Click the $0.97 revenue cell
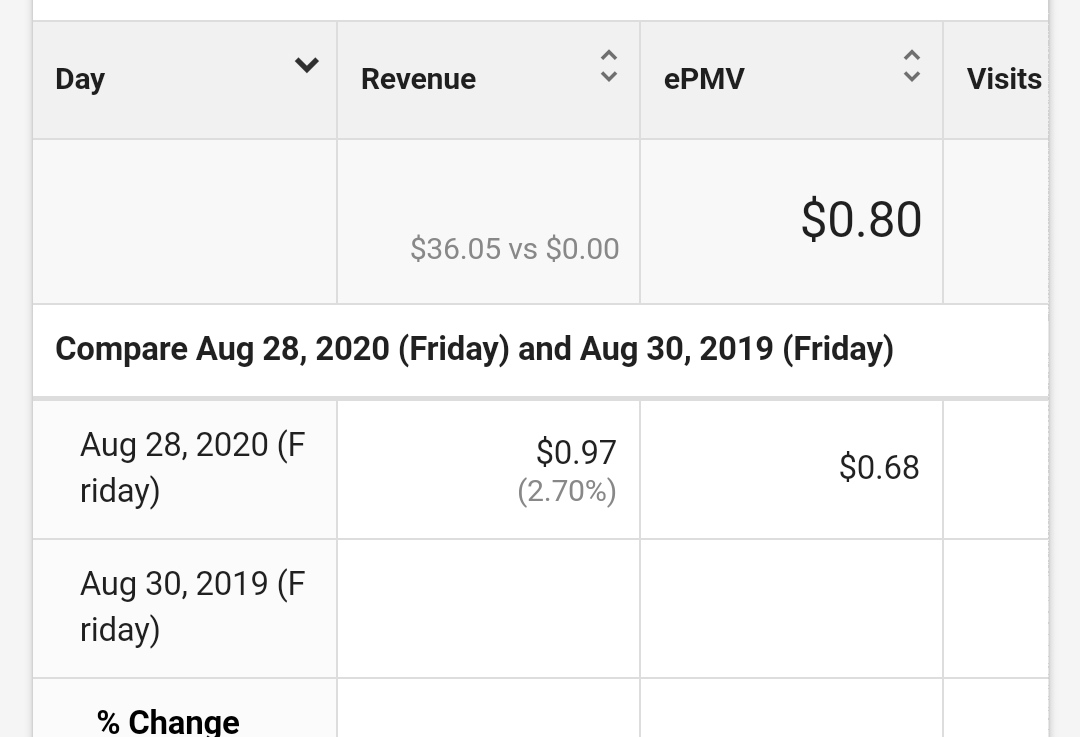 (x=576, y=453)
